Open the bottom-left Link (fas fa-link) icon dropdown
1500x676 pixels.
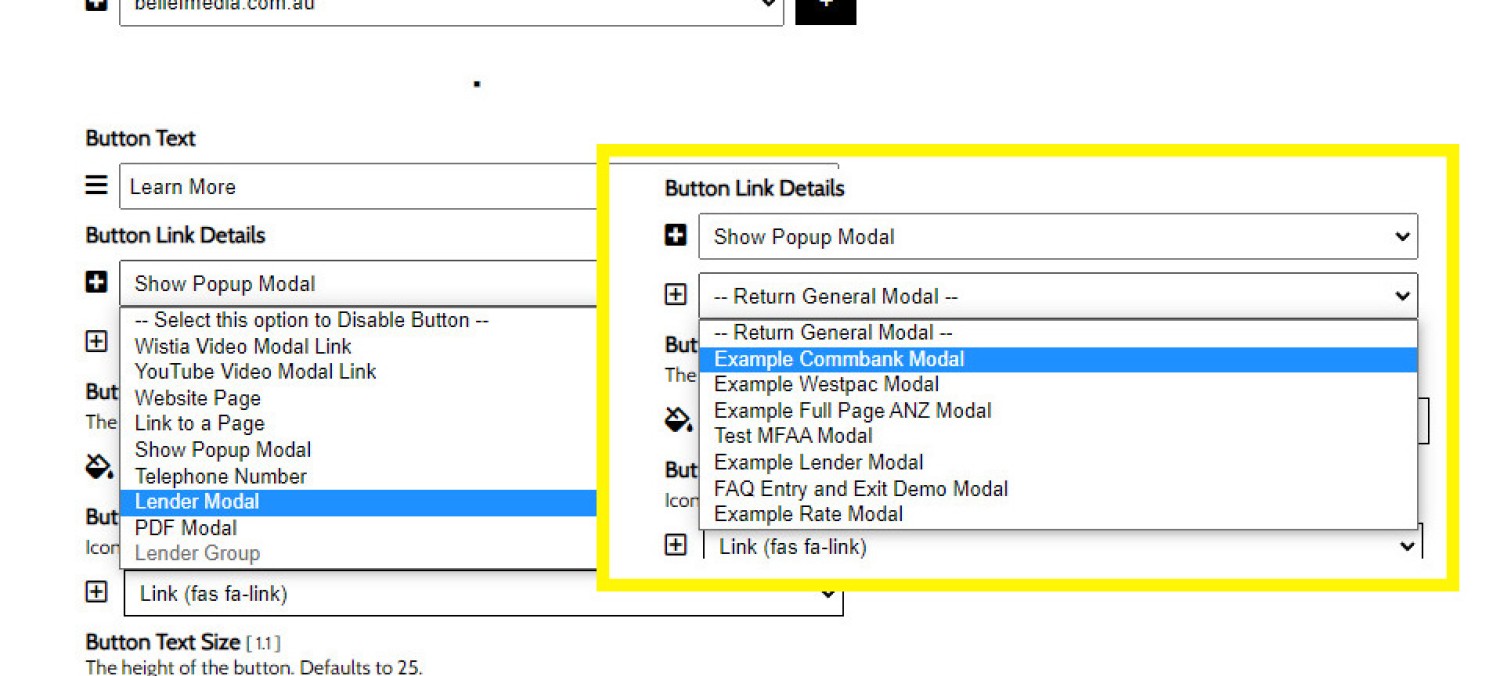click(483, 594)
